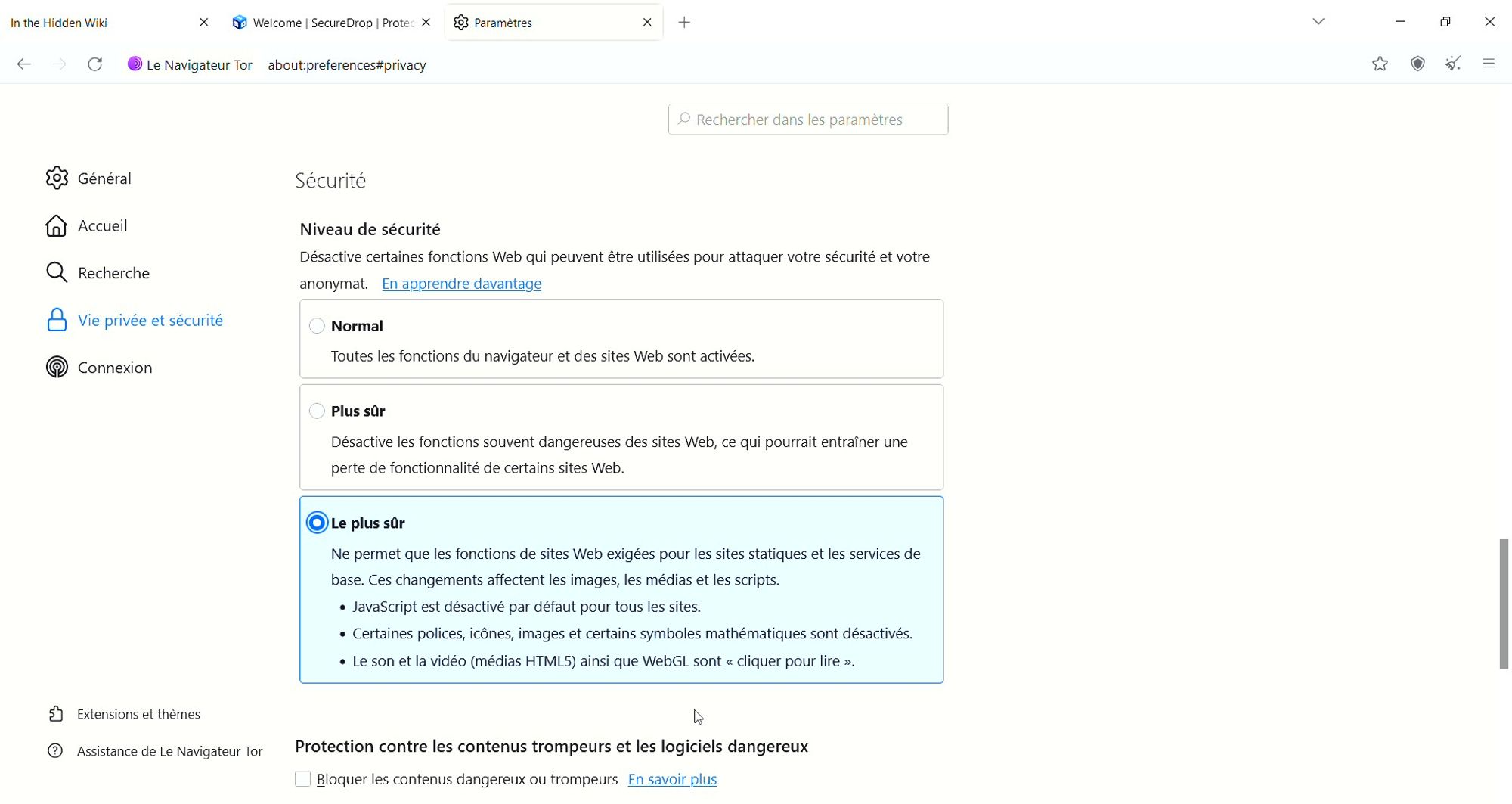Close the Paramètres tab

point(647,23)
